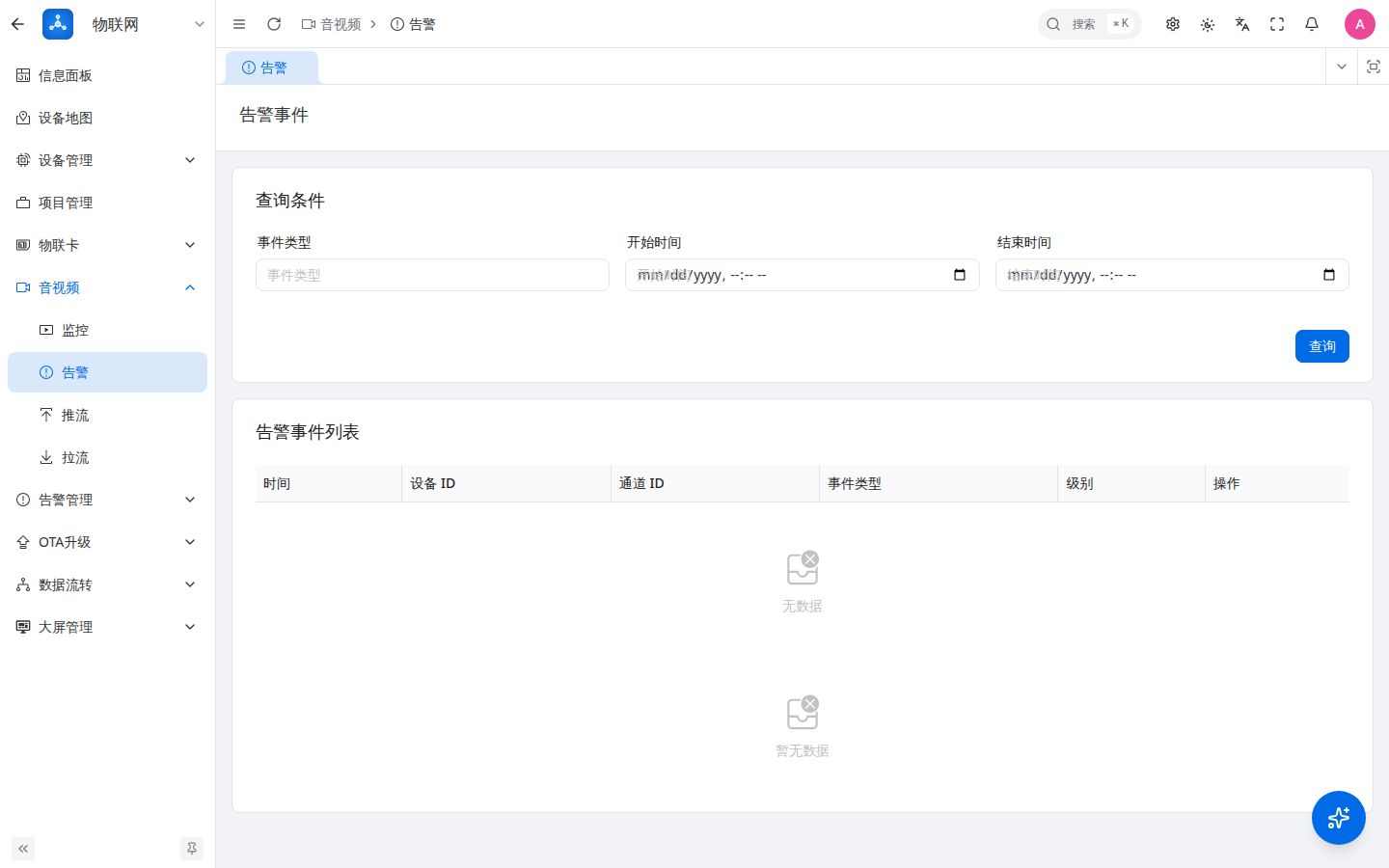Click the 数据流转 network icon
The width and height of the screenshot is (1389, 868).
click(x=23, y=584)
